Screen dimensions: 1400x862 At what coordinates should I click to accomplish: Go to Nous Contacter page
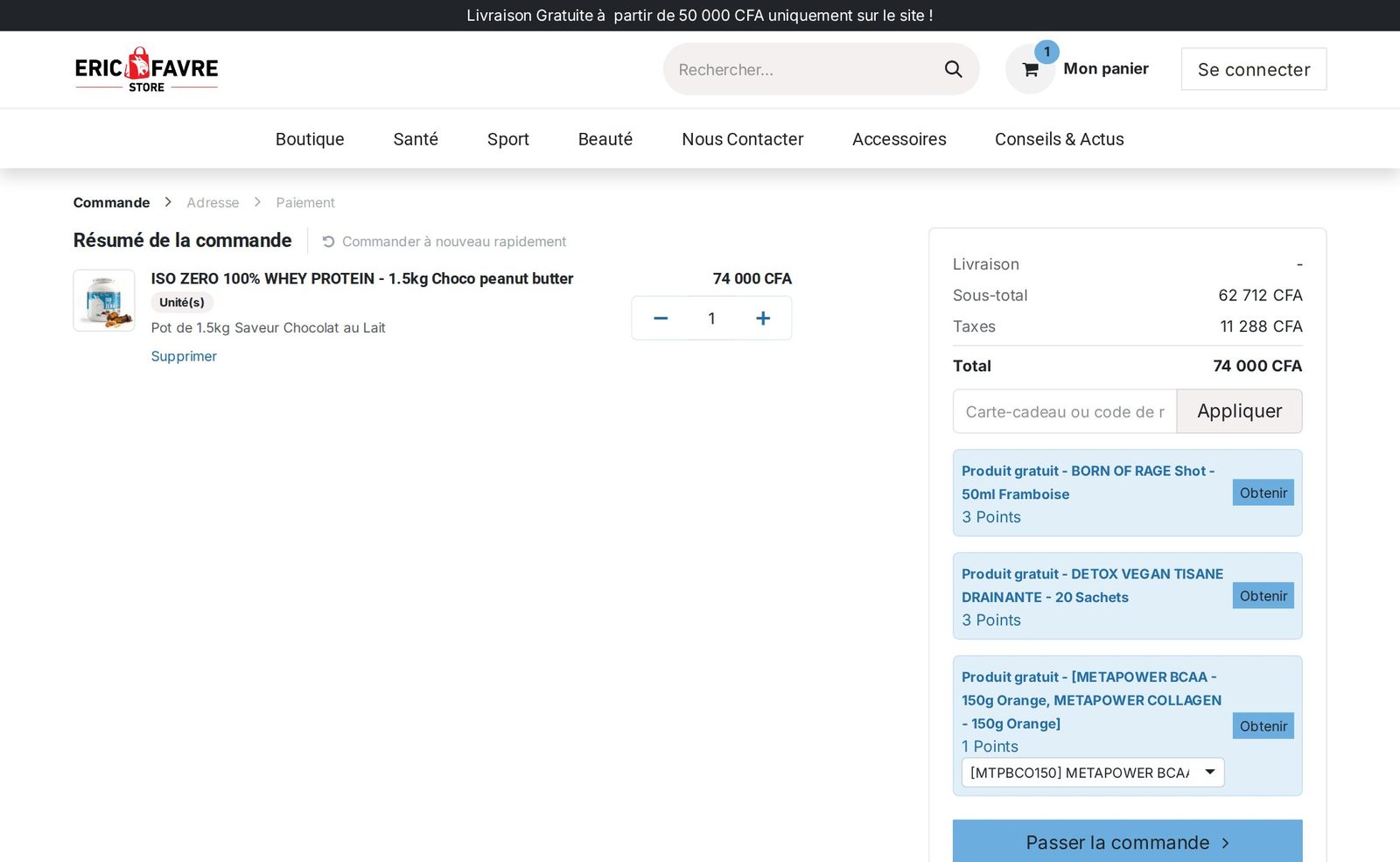[x=743, y=139]
